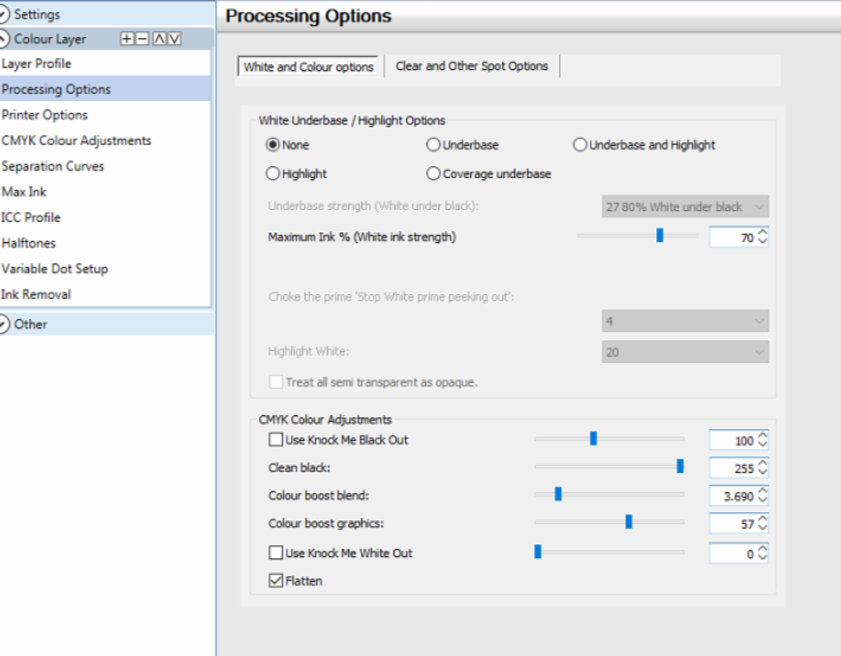Decrease Colour boost graphics value
The height and width of the screenshot is (656, 841).
(763, 529)
